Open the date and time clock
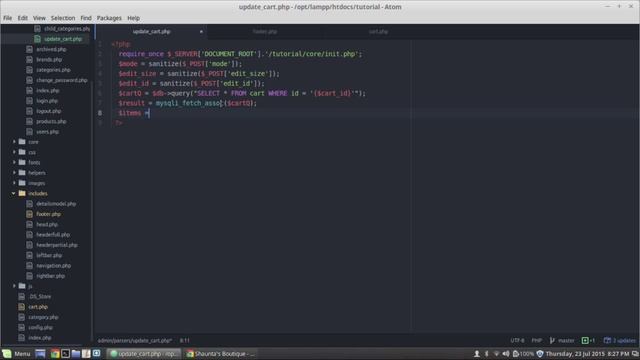 (587, 353)
